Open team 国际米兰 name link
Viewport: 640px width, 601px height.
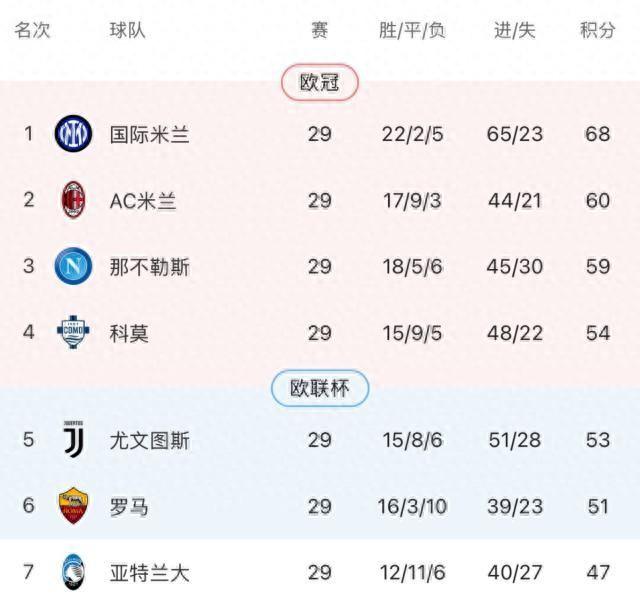pyautogui.click(x=149, y=134)
